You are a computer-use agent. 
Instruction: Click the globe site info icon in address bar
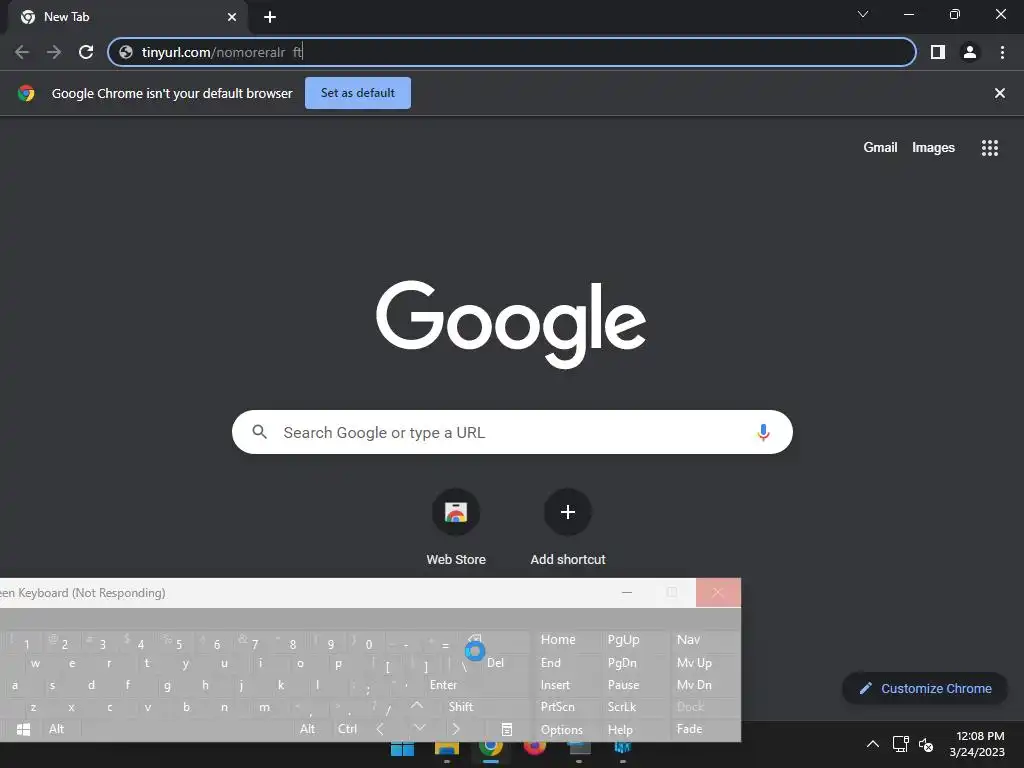tap(126, 52)
